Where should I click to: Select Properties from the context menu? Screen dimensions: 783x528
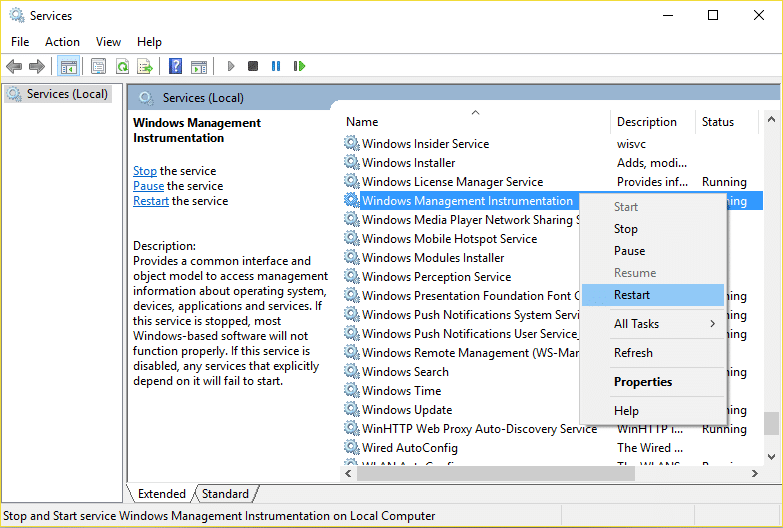tap(643, 382)
